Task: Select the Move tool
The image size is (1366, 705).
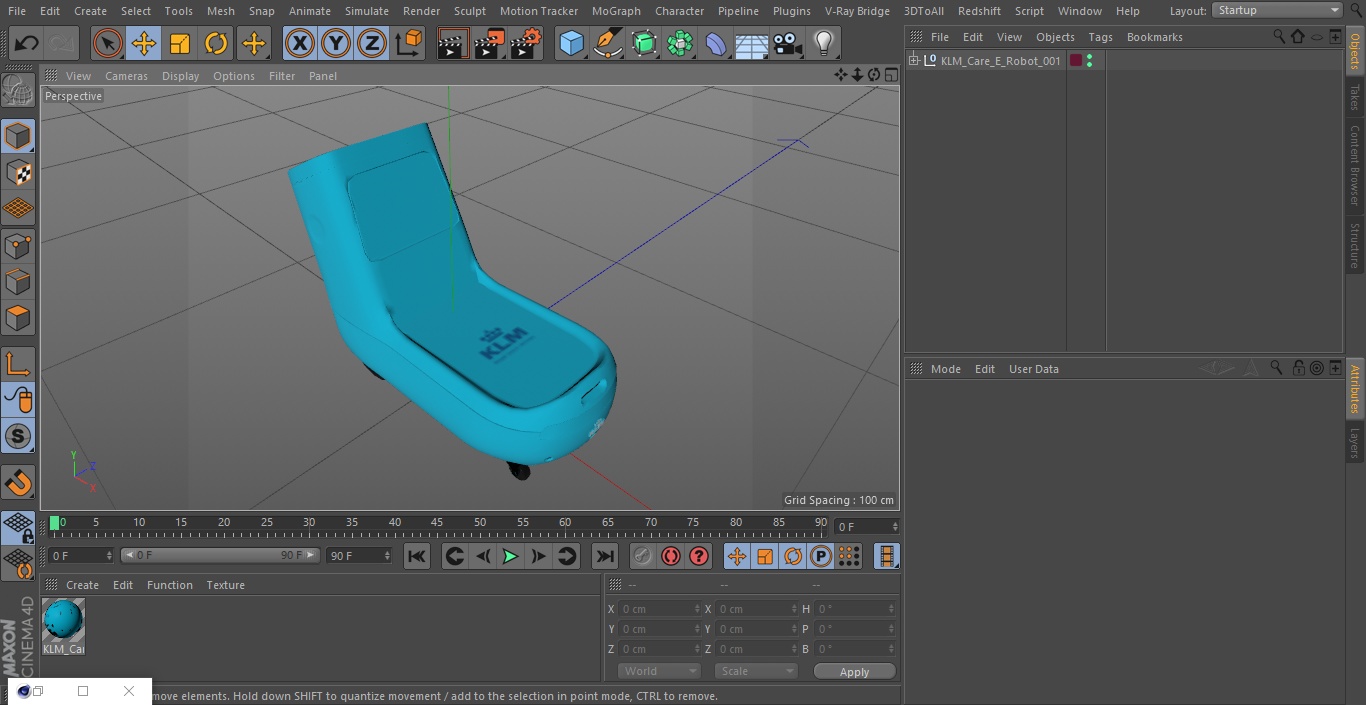Action: tap(144, 44)
